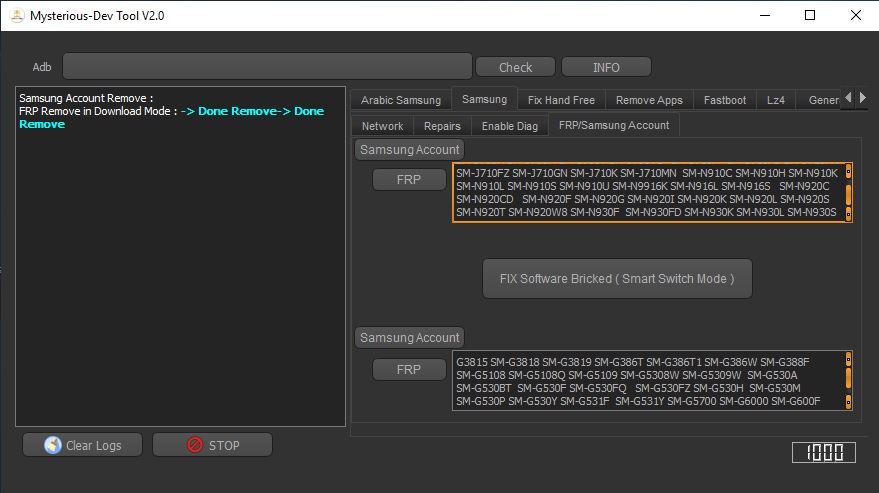
Task: Click the 1000 counter display
Action: tap(824, 452)
